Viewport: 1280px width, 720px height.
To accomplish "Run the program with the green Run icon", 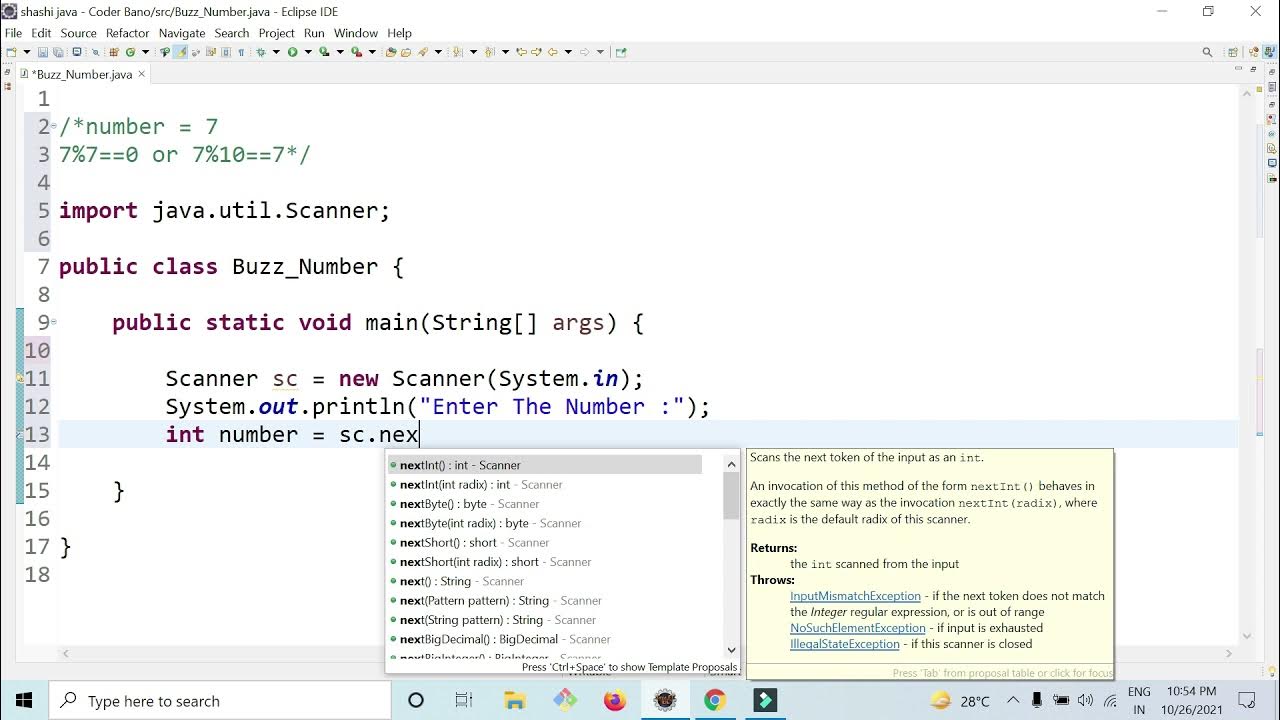I will click(x=292, y=52).
